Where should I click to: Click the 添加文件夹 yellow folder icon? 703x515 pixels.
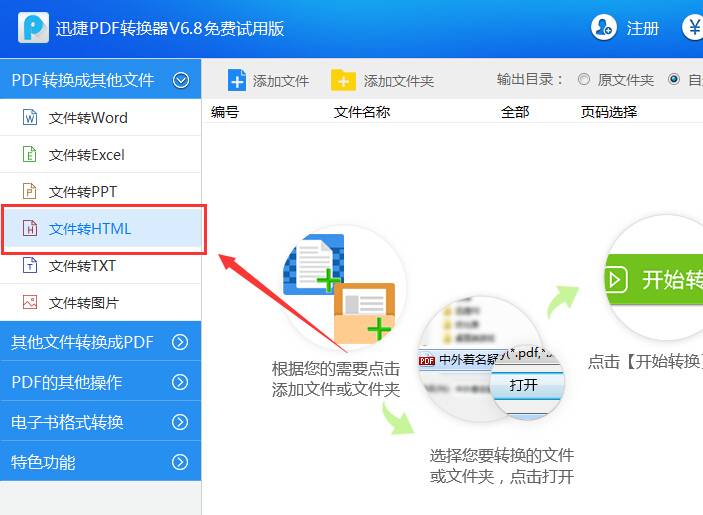point(343,81)
